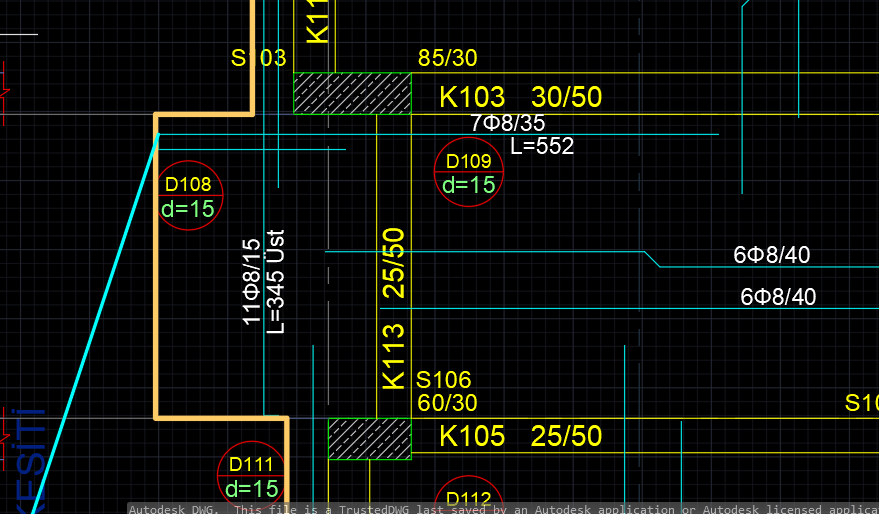Viewport: 879px width, 514px height.
Task: Click the thick cyan diagonal line
Action: click(x=95, y=322)
